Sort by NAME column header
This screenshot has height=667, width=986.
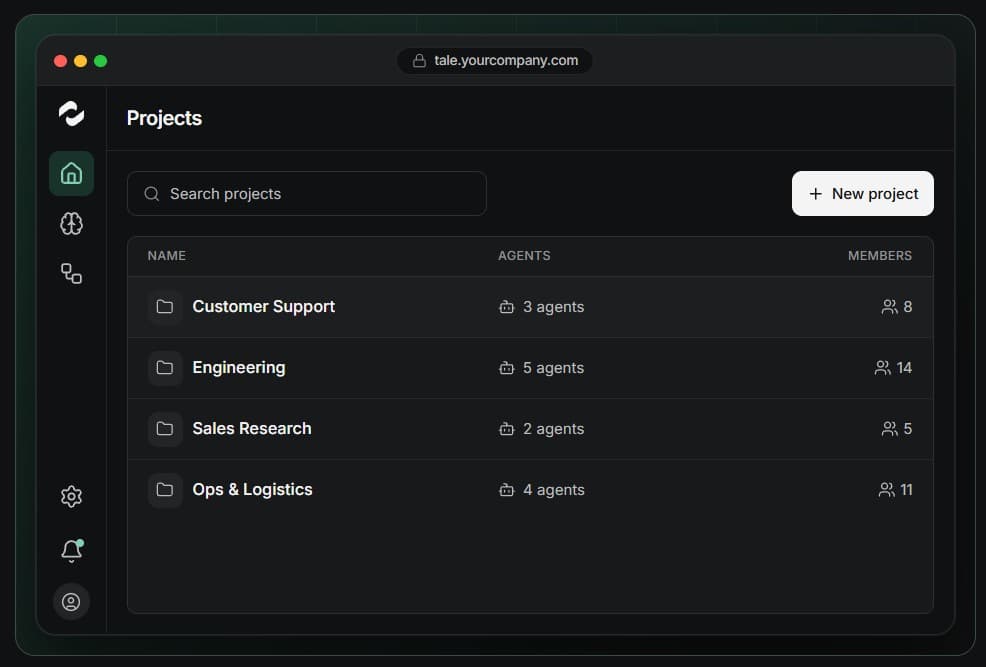167,256
